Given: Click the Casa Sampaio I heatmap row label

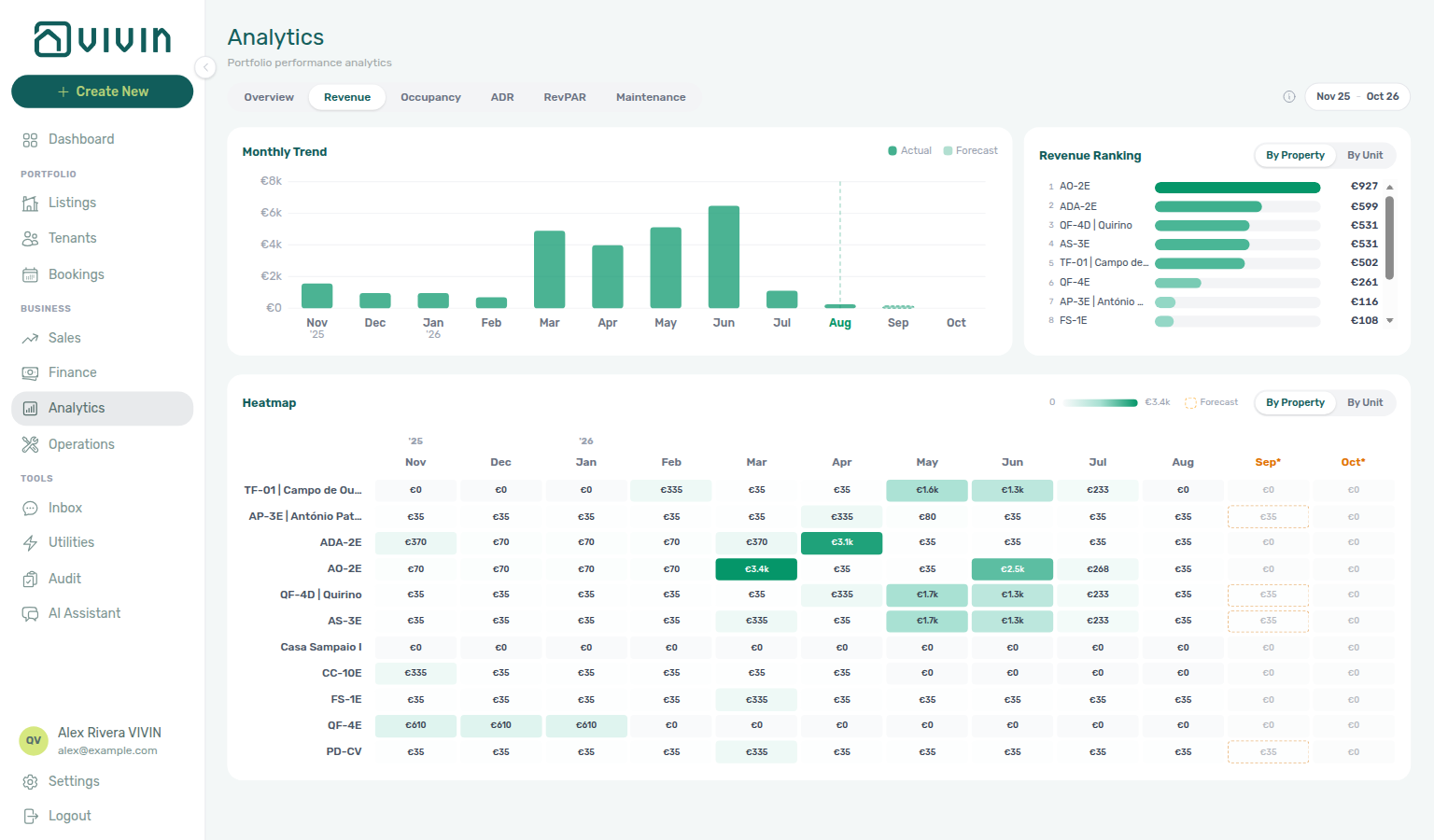Looking at the screenshot, I should tap(320, 647).
